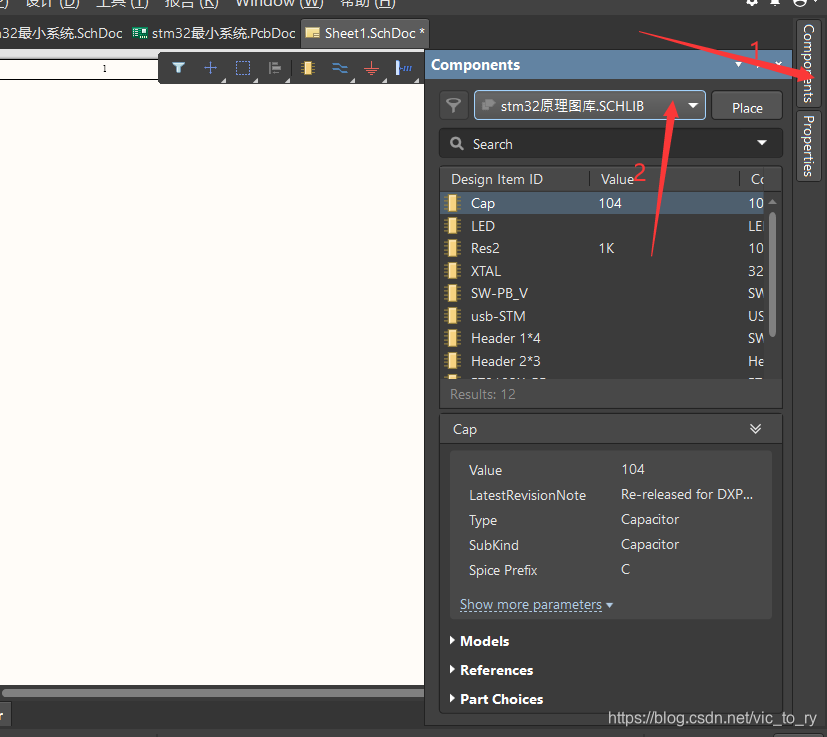
Task: Select the Header 2*3 component row
Action: click(x=604, y=361)
